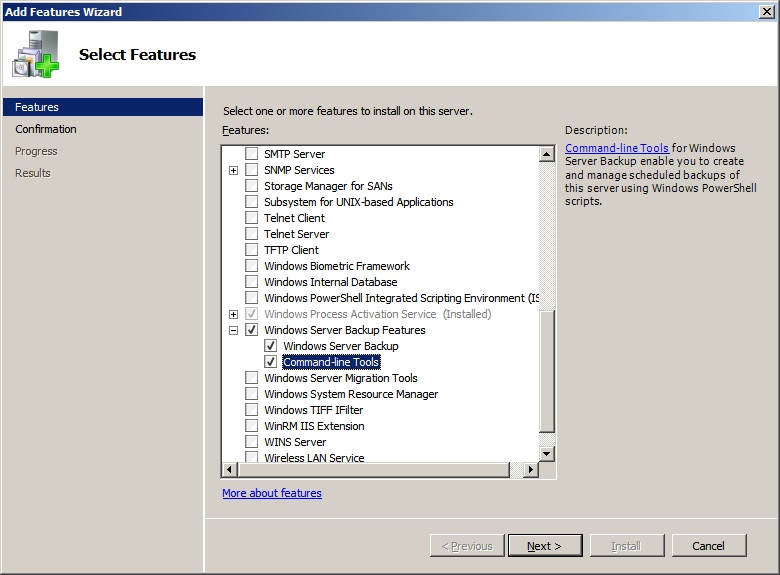Uncheck the Windows Server Backup child checkbox
The height and width of the screenshot is (575, 780).
[271, 346]
